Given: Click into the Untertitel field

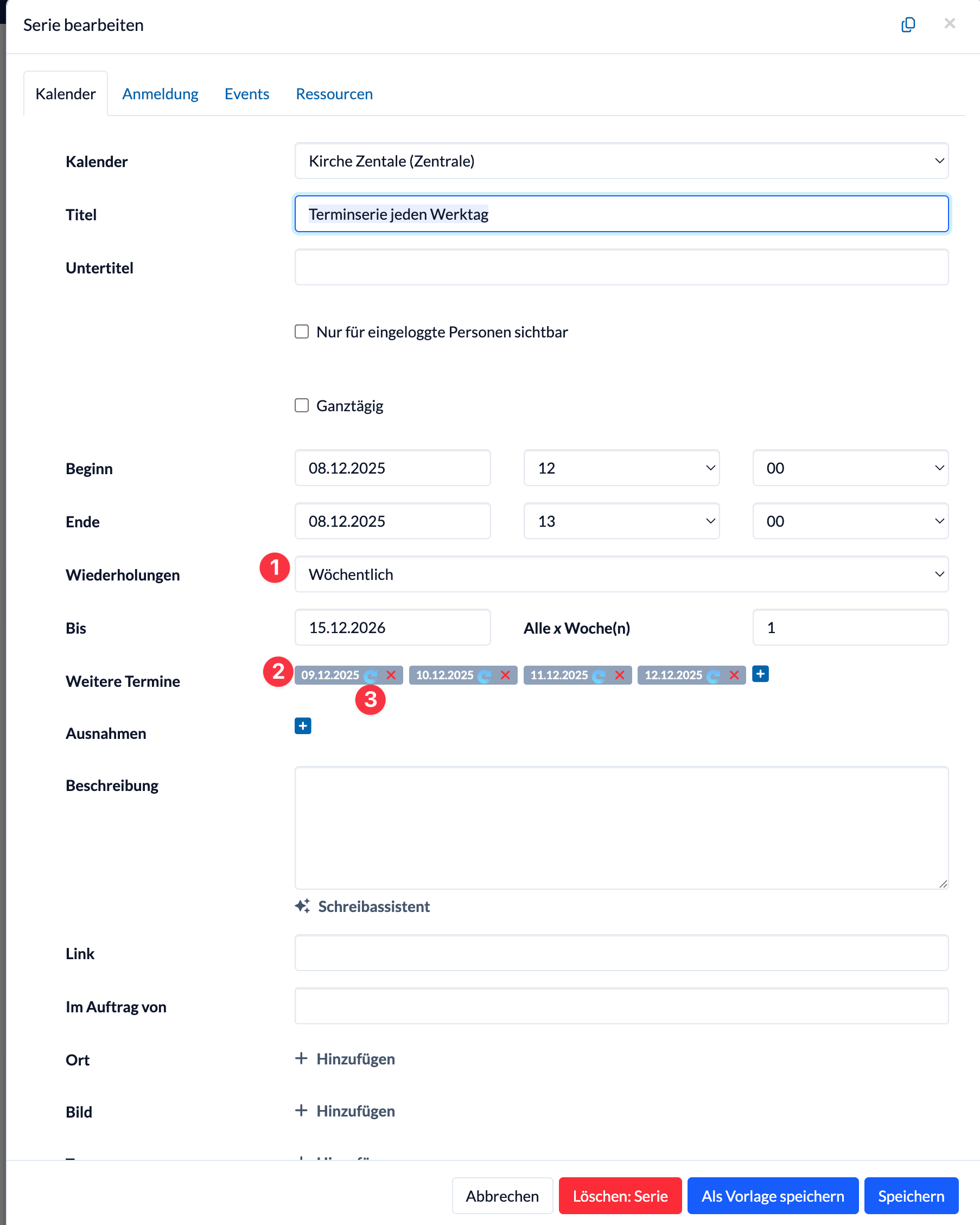Looking at the screenshot, I should 621,267.
